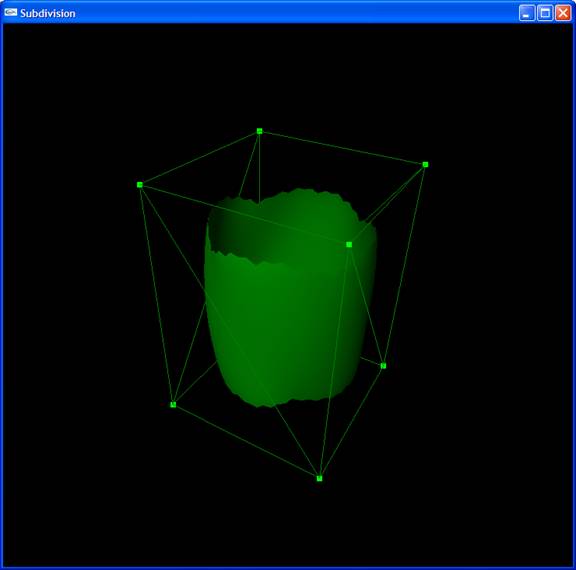Select the control point overlapping the mesh rim
576x570 pixels.
(349, 245)
